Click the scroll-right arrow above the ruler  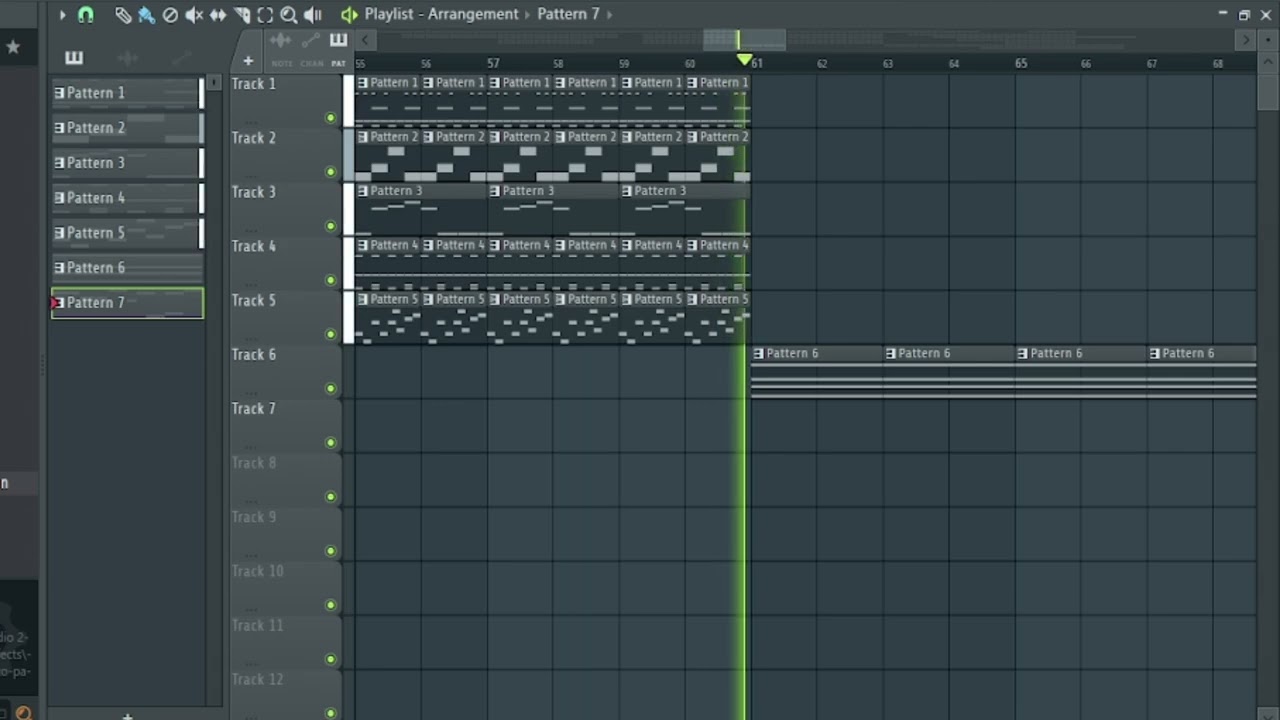pyautogui.click(x=1245, y=40)
